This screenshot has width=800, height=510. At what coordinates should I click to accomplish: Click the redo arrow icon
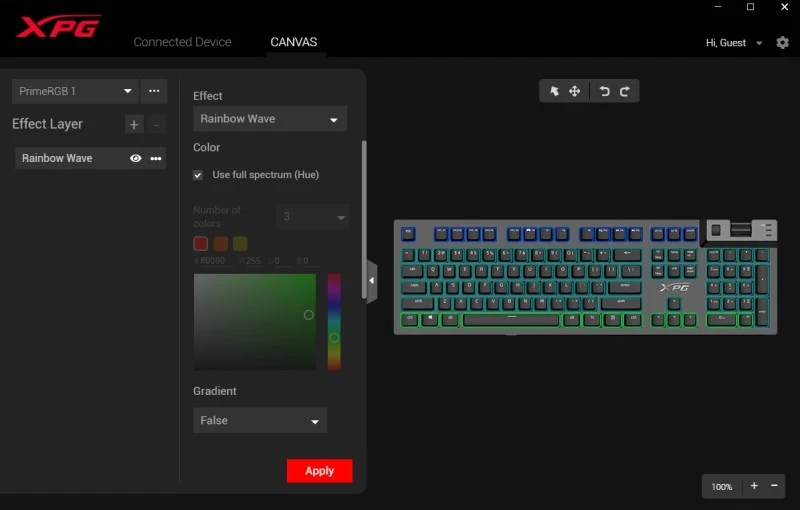coord(625,91)
